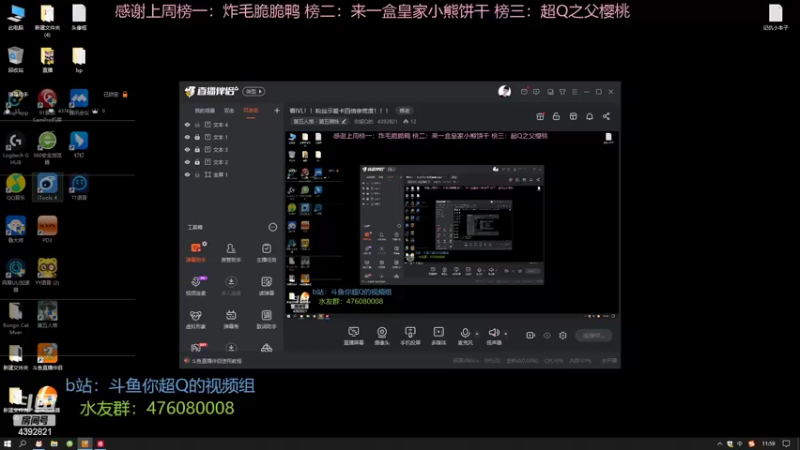Image resolution: width=800 pixels, height=450 pixels.
Task: Open the Logitech G HUB desktop icon
Action: point(16,148)
